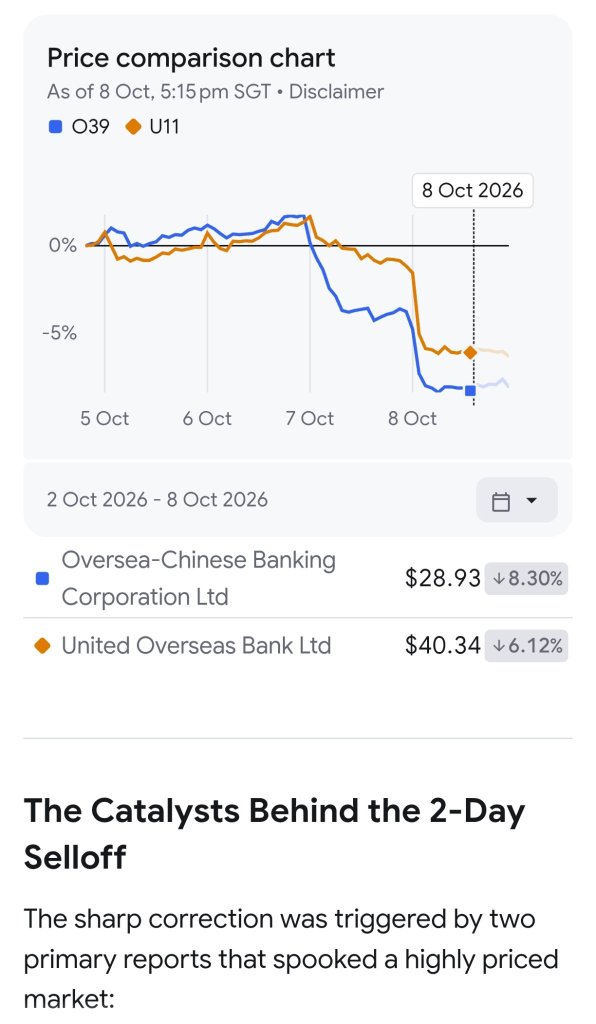
Task: Select the 5 Oct axis label
Action: pos(104,419)
